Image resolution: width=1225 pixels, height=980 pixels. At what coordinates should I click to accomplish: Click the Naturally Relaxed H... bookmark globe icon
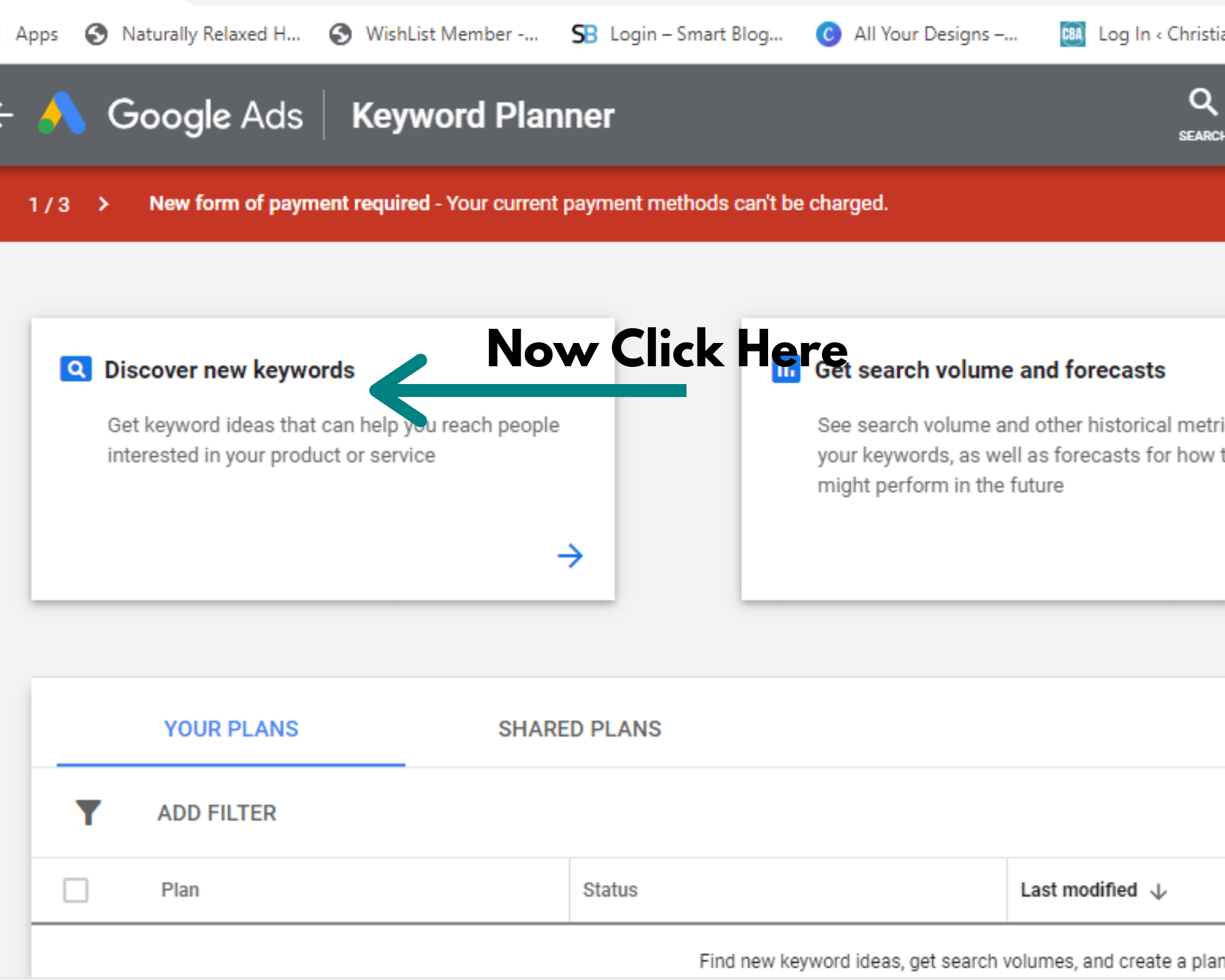tap(97, 34)
